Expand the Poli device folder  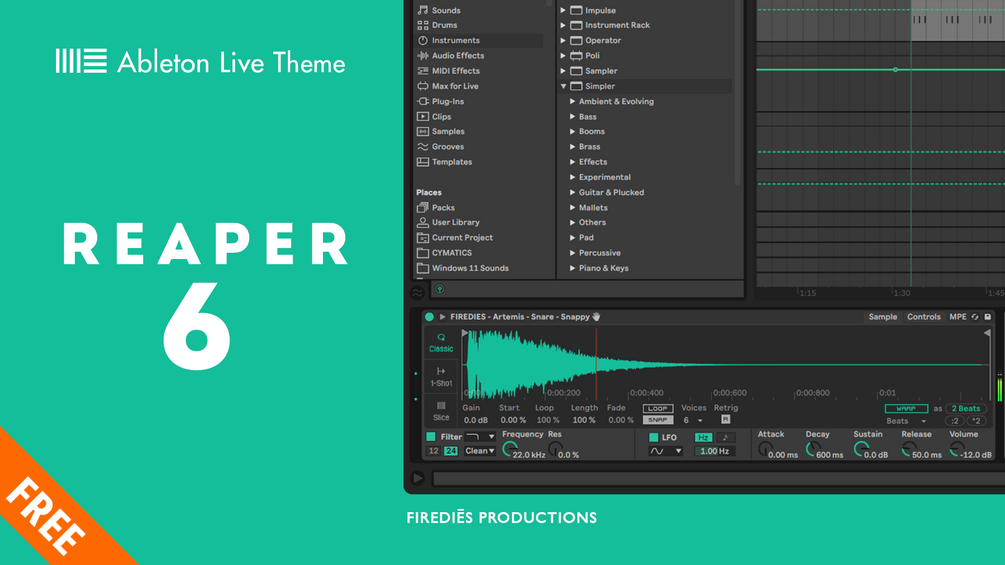tap(563, 56)
